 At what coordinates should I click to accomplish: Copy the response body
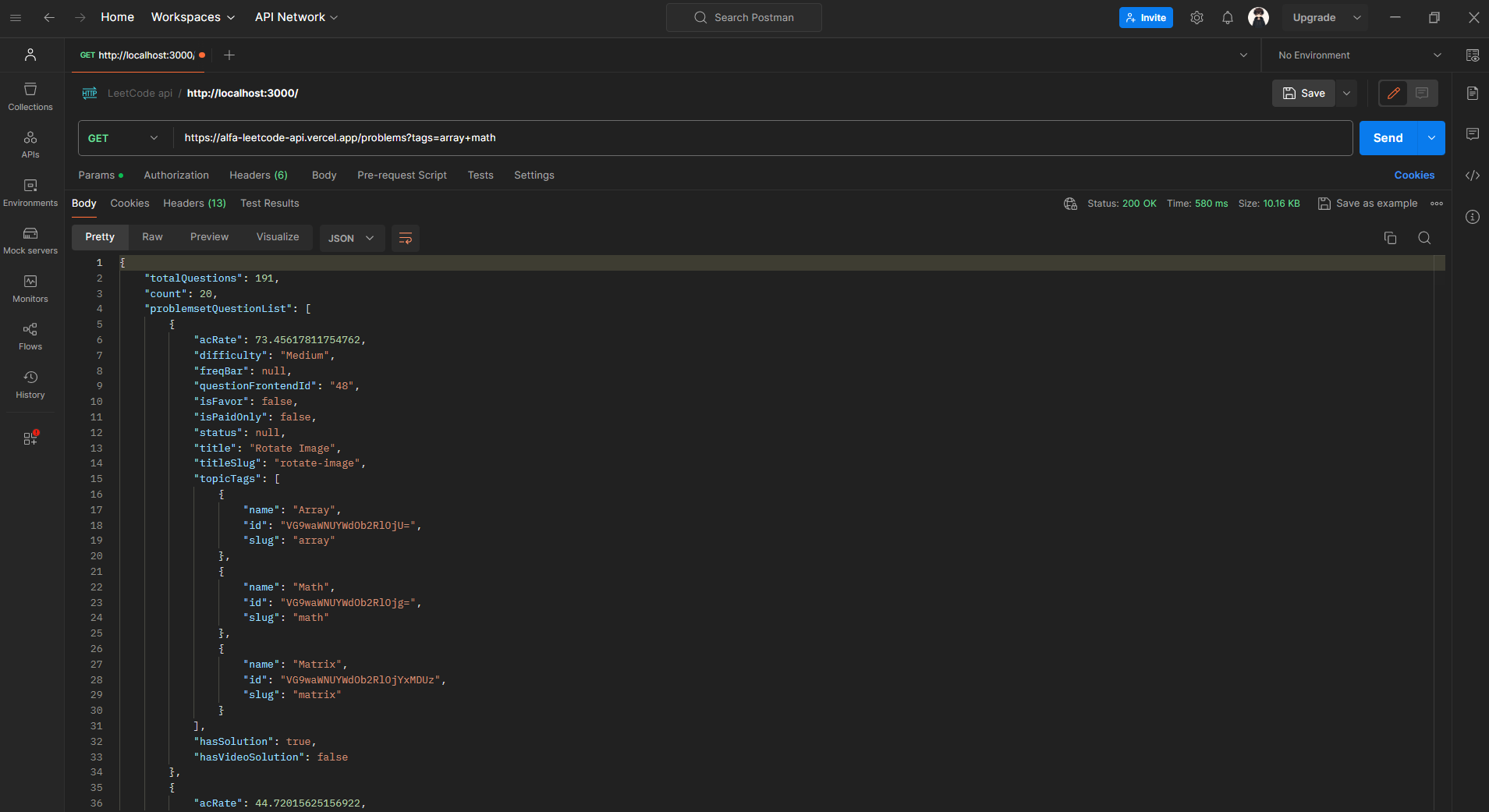1390,238
